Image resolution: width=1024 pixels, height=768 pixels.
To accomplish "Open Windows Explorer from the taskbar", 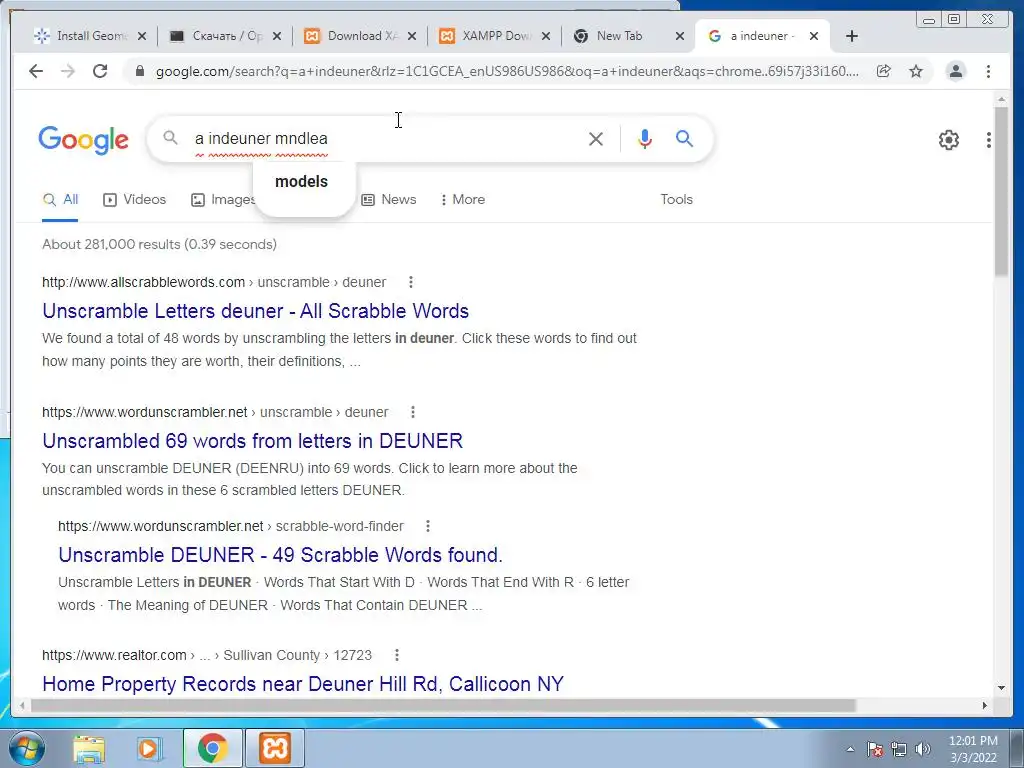I will pyautogui.click(x=89, y=748).
